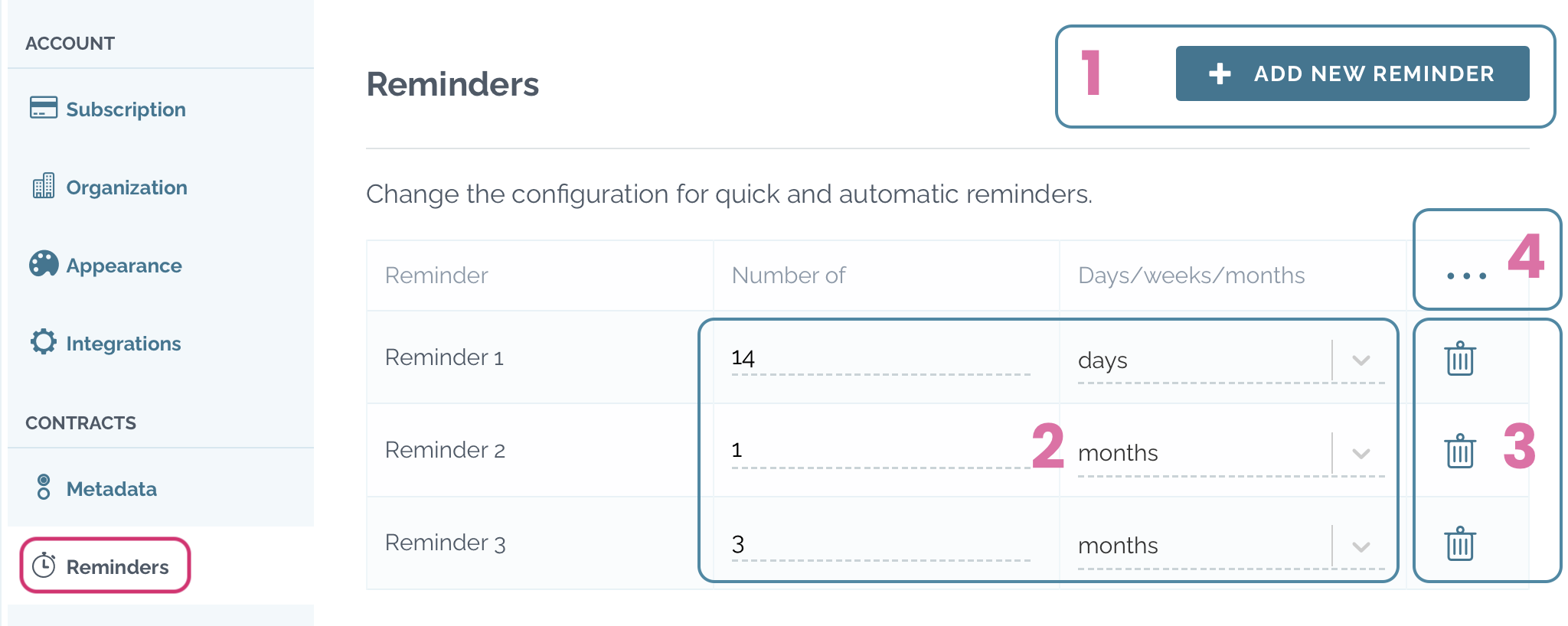Click the Integrations gear icon
Viewport: 1568px width, 626px height.
tap(44, 342)
